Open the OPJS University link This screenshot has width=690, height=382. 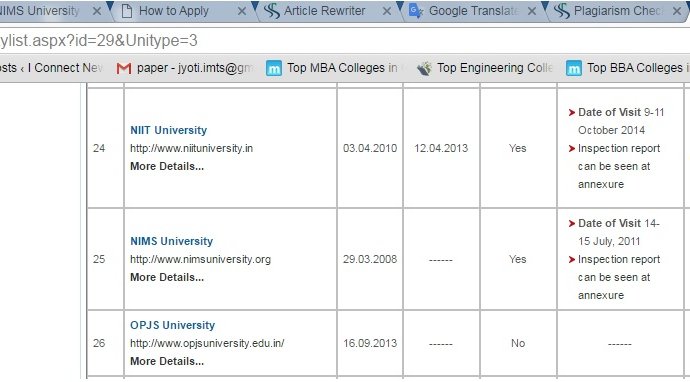(x=172, y=325)
